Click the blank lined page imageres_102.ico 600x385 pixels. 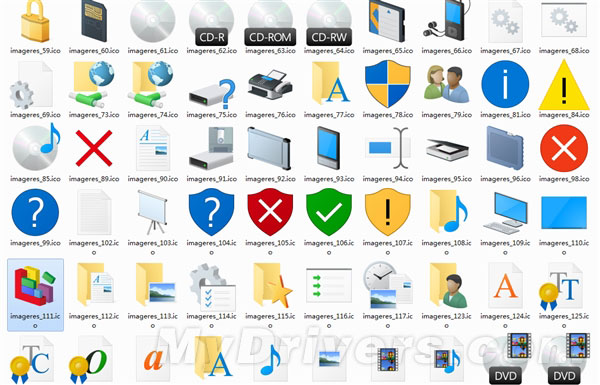pyautogui.click(x=94, y=212)
